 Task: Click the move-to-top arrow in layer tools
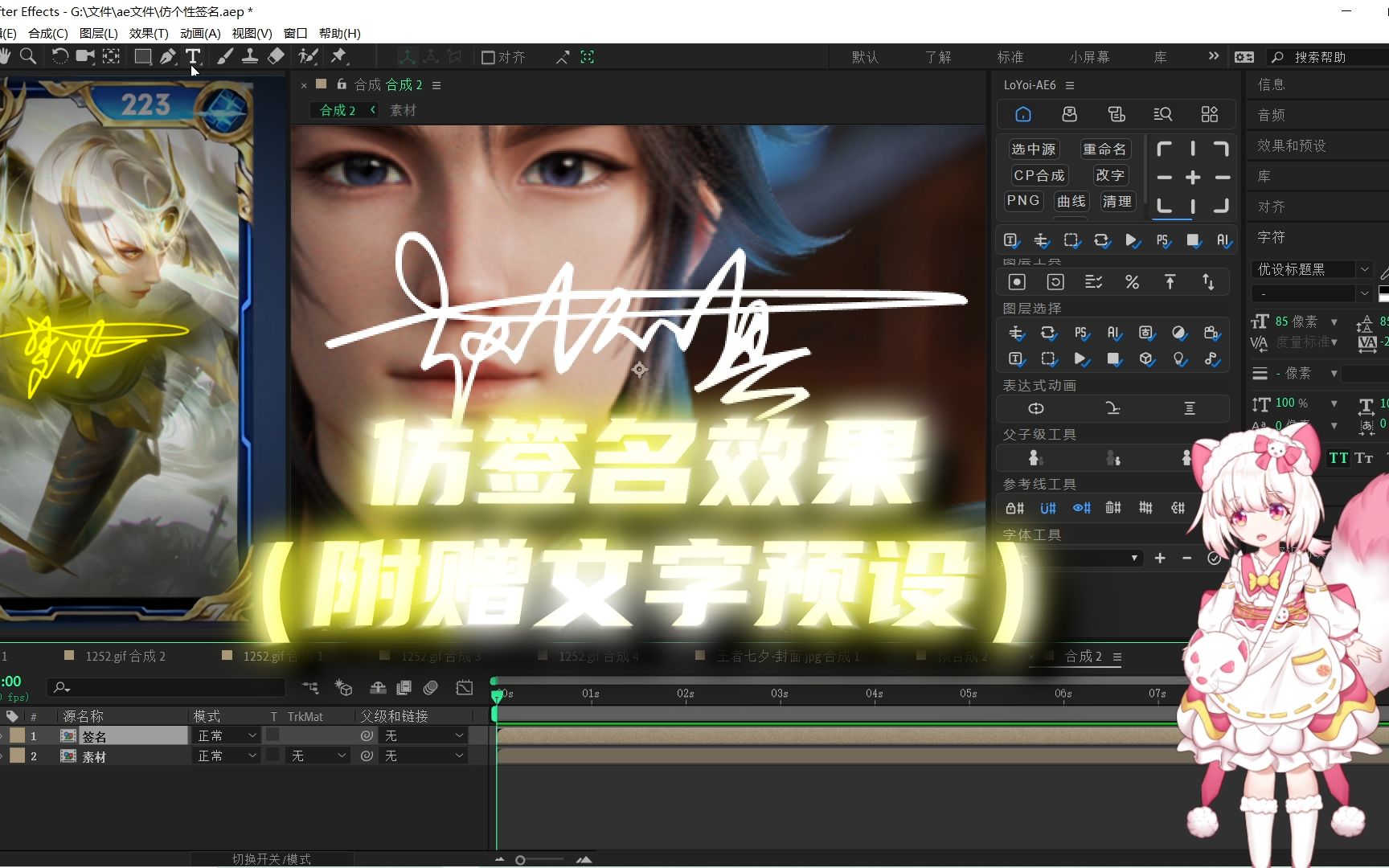(1170, 282)
